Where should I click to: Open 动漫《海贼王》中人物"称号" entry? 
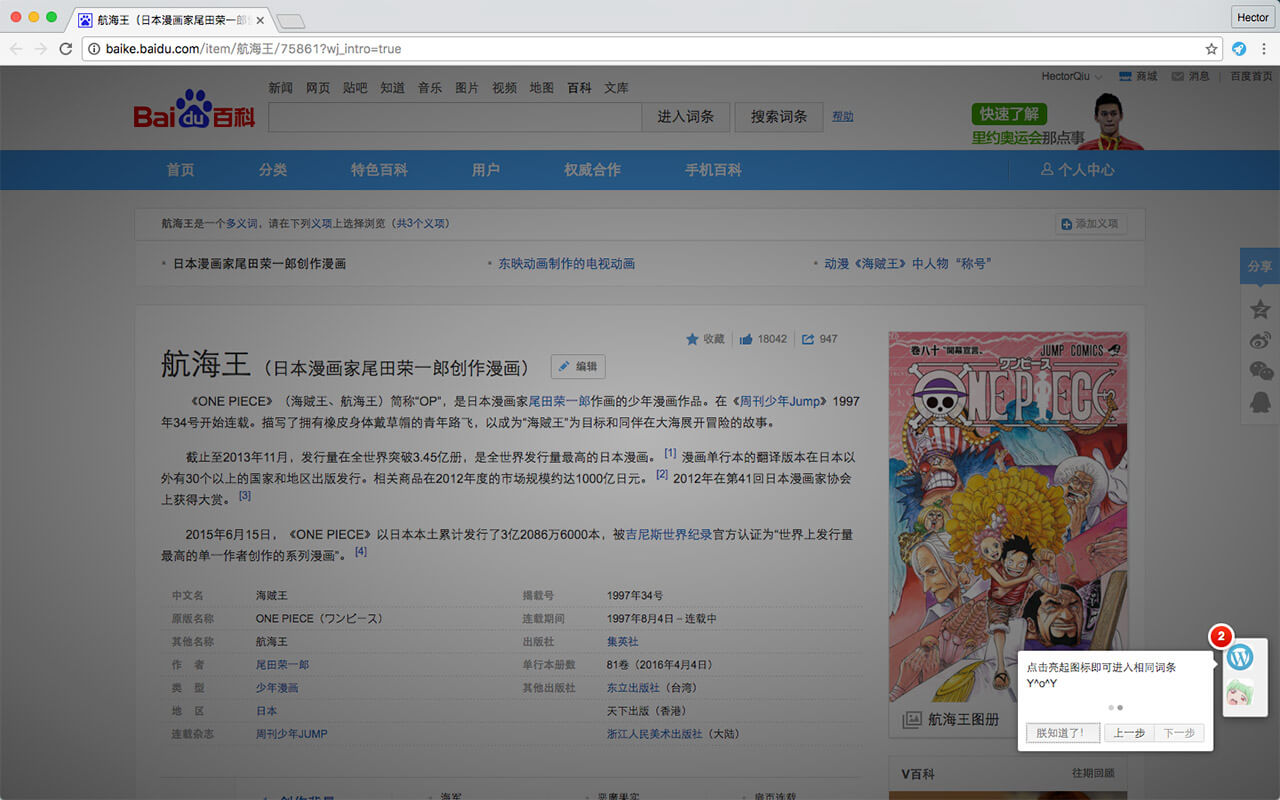point(907,264)
